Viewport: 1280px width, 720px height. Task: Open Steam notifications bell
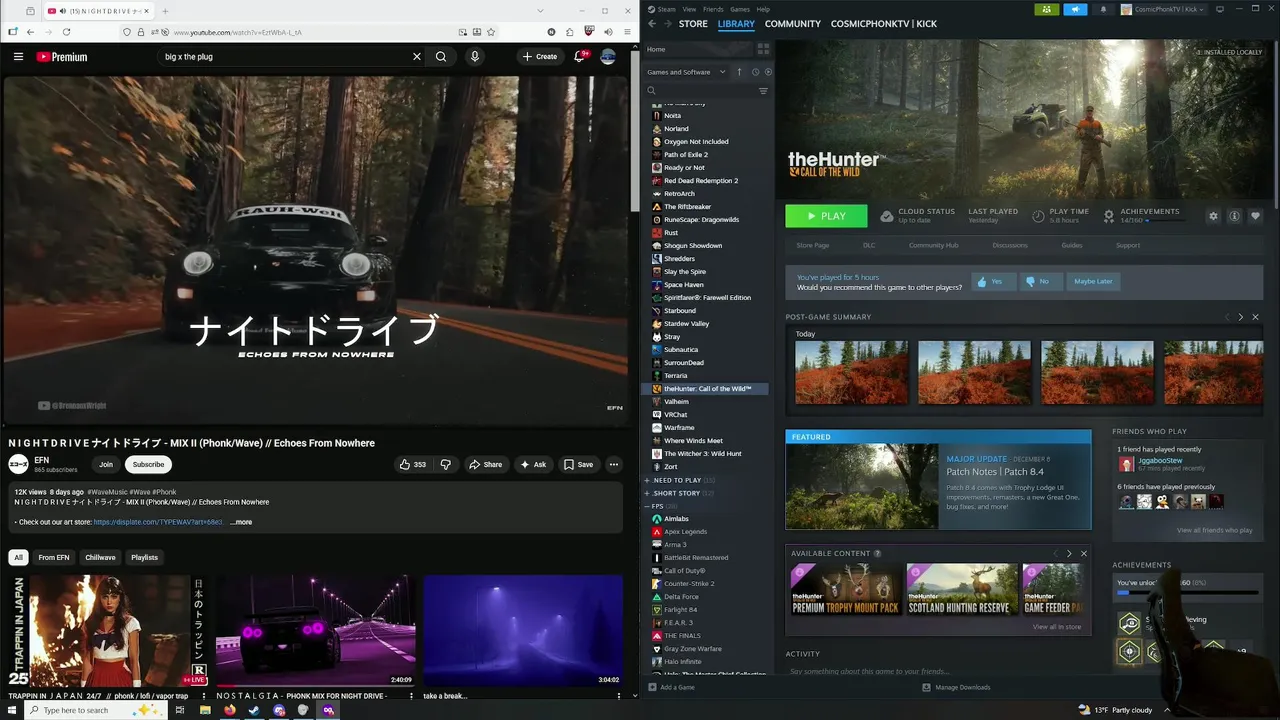(1103, 9)
